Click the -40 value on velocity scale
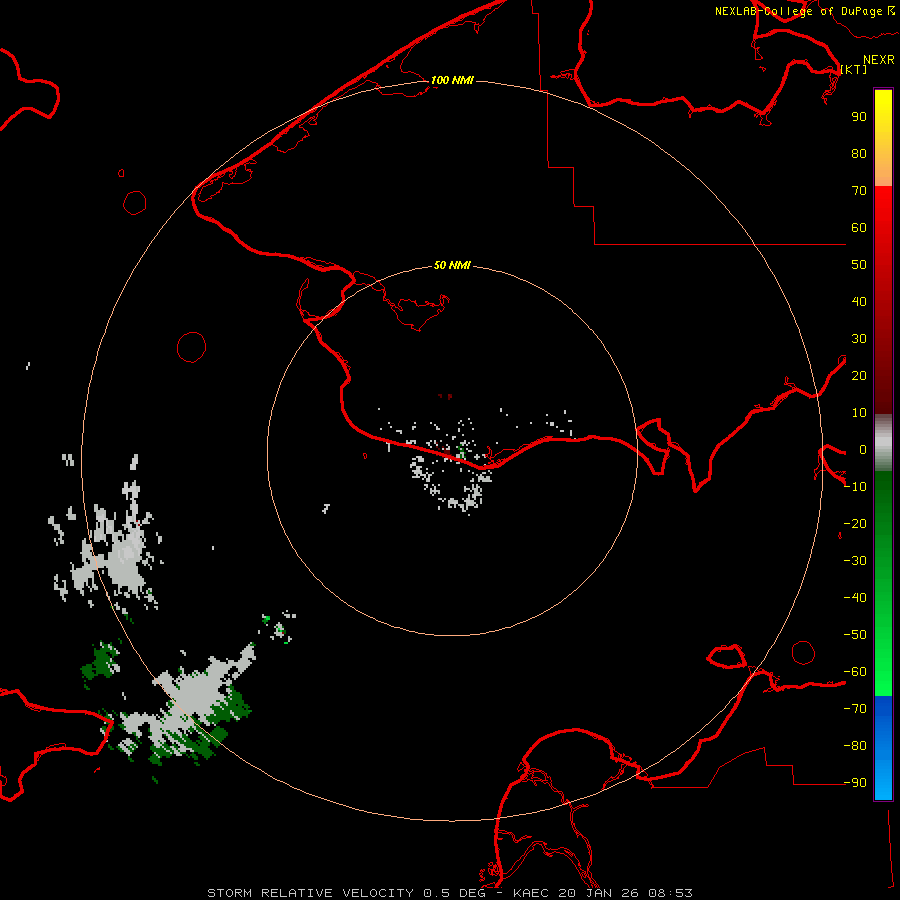The width and height of the screenshot is (900, 900). tap(855, 598)
